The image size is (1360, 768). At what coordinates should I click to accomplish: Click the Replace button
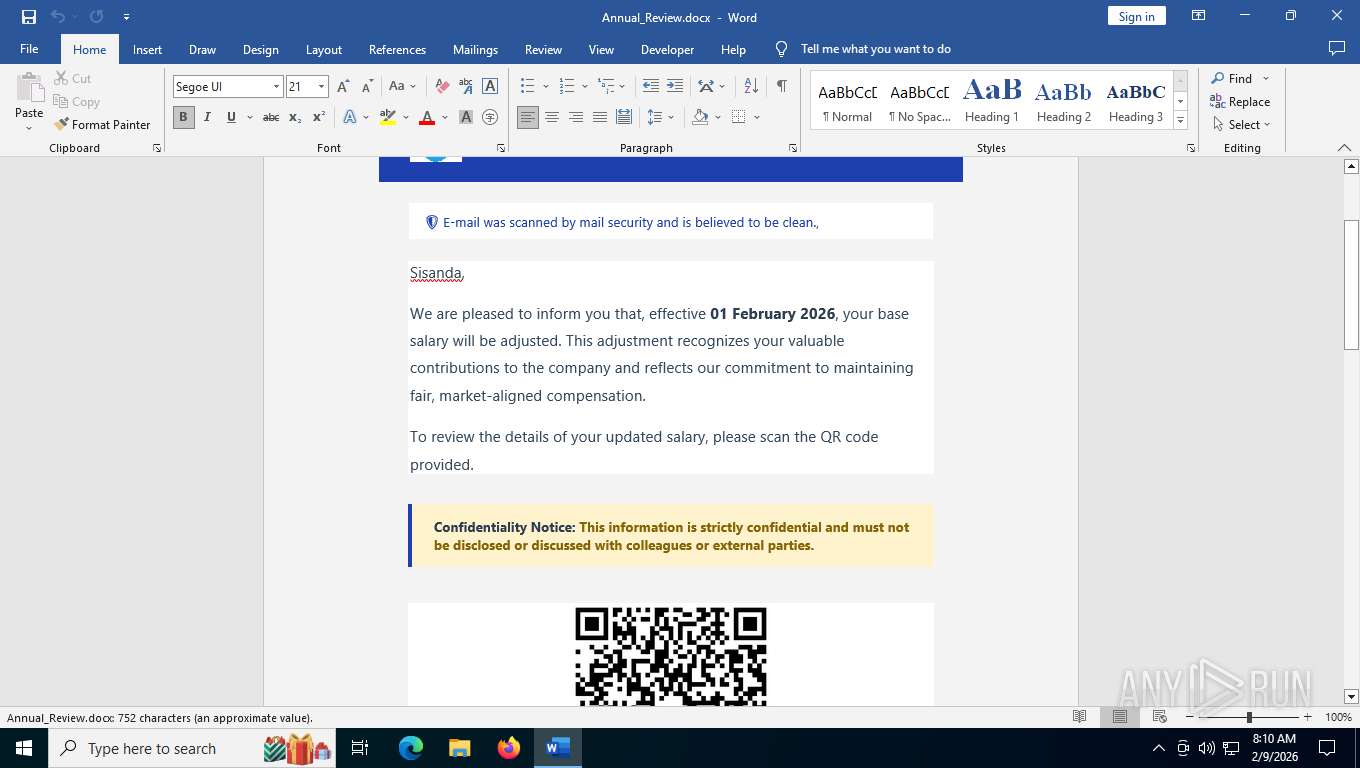1240,102
